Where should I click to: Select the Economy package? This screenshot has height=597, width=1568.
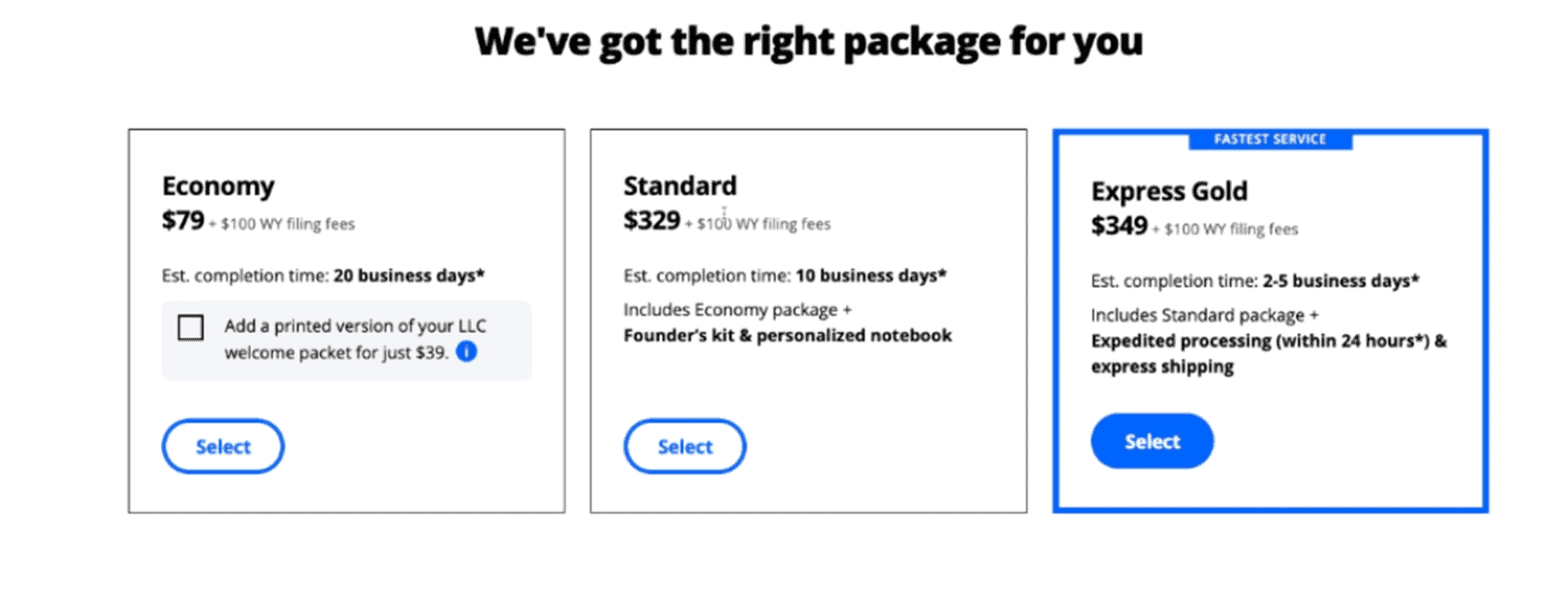click(x=223, y=446)
